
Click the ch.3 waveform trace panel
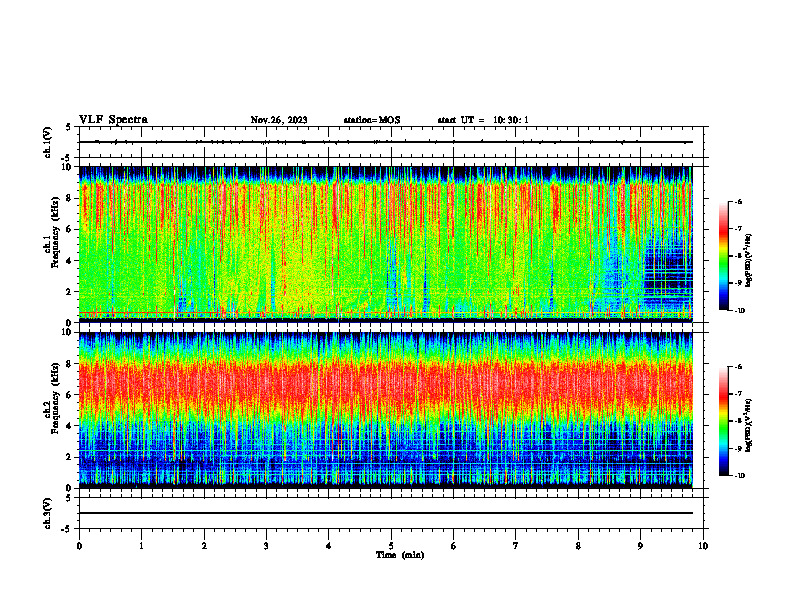click(x=391, y=513)
